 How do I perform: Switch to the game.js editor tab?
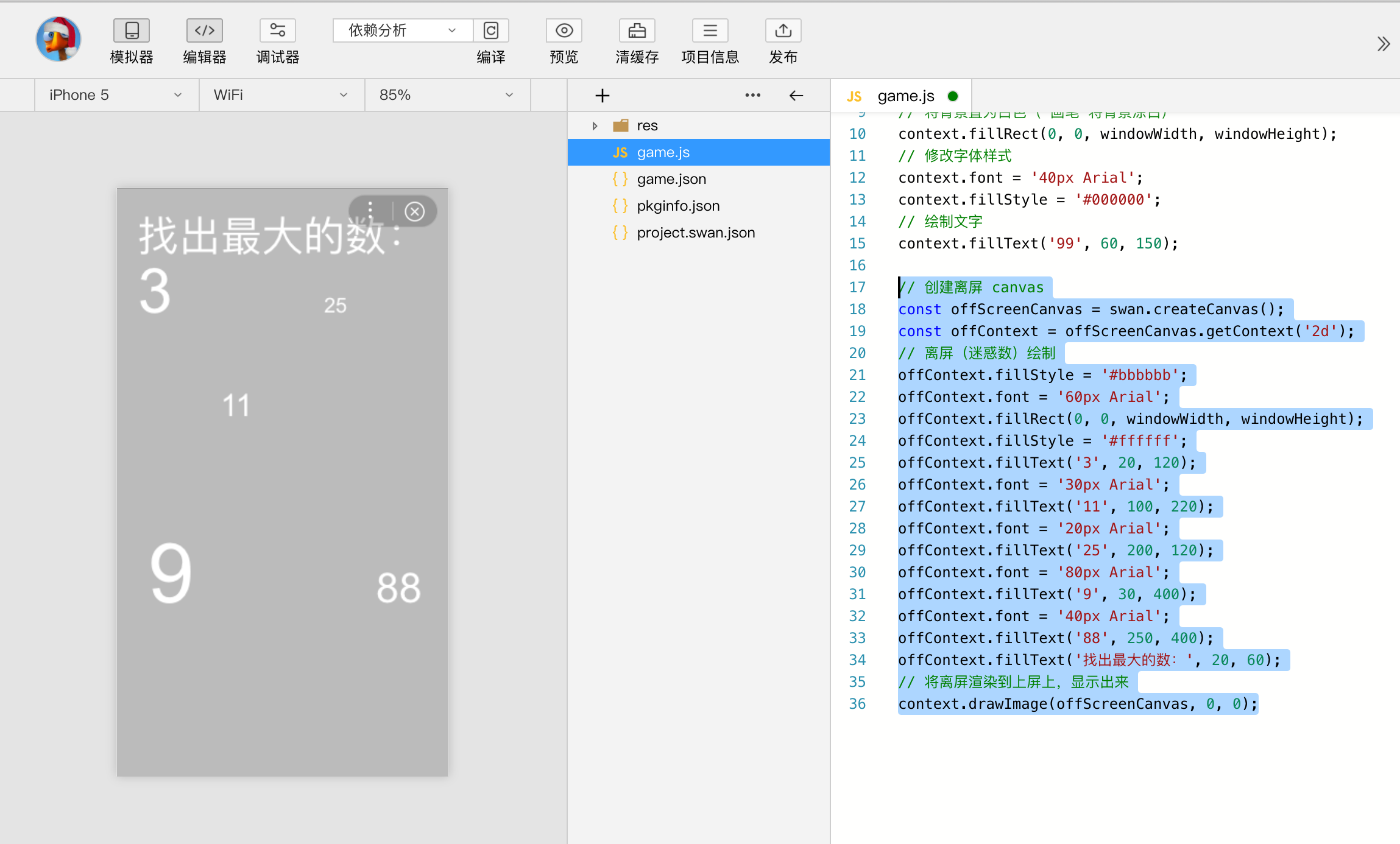coord(902,96)
